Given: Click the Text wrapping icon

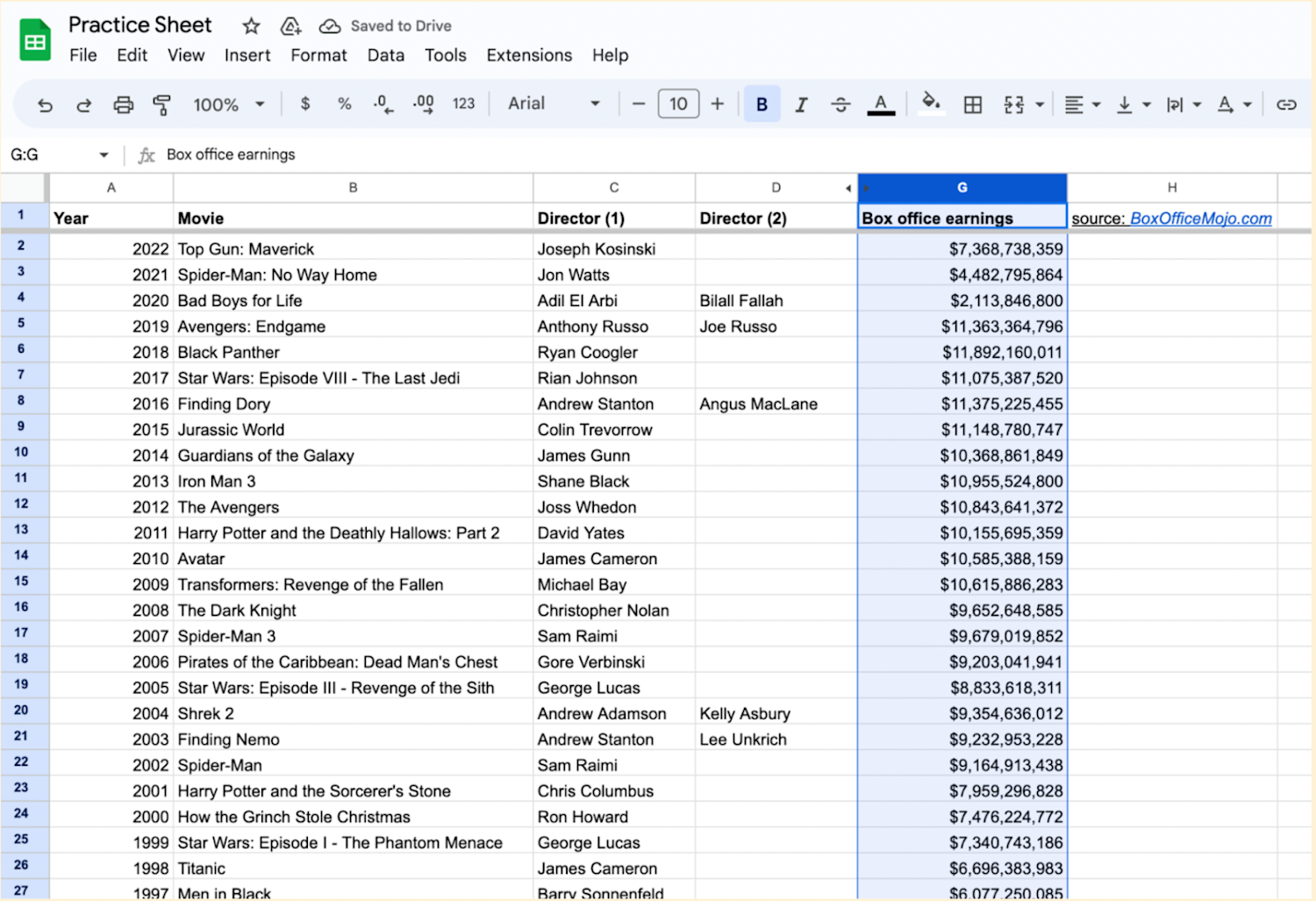Looking at the screenshot, I should [1175, 105].
